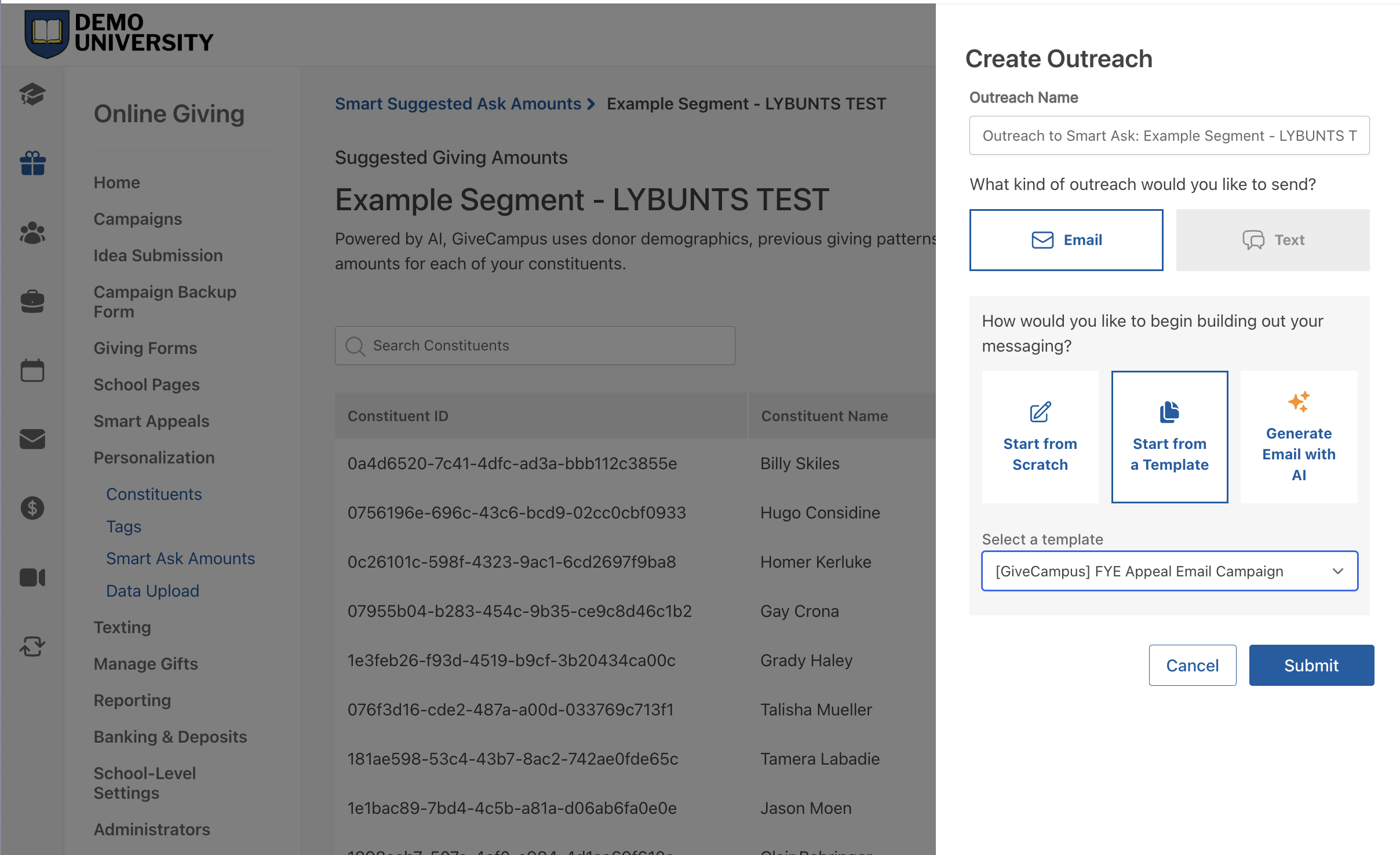Click the Tamera Labadie name cell

coord(820,759)
